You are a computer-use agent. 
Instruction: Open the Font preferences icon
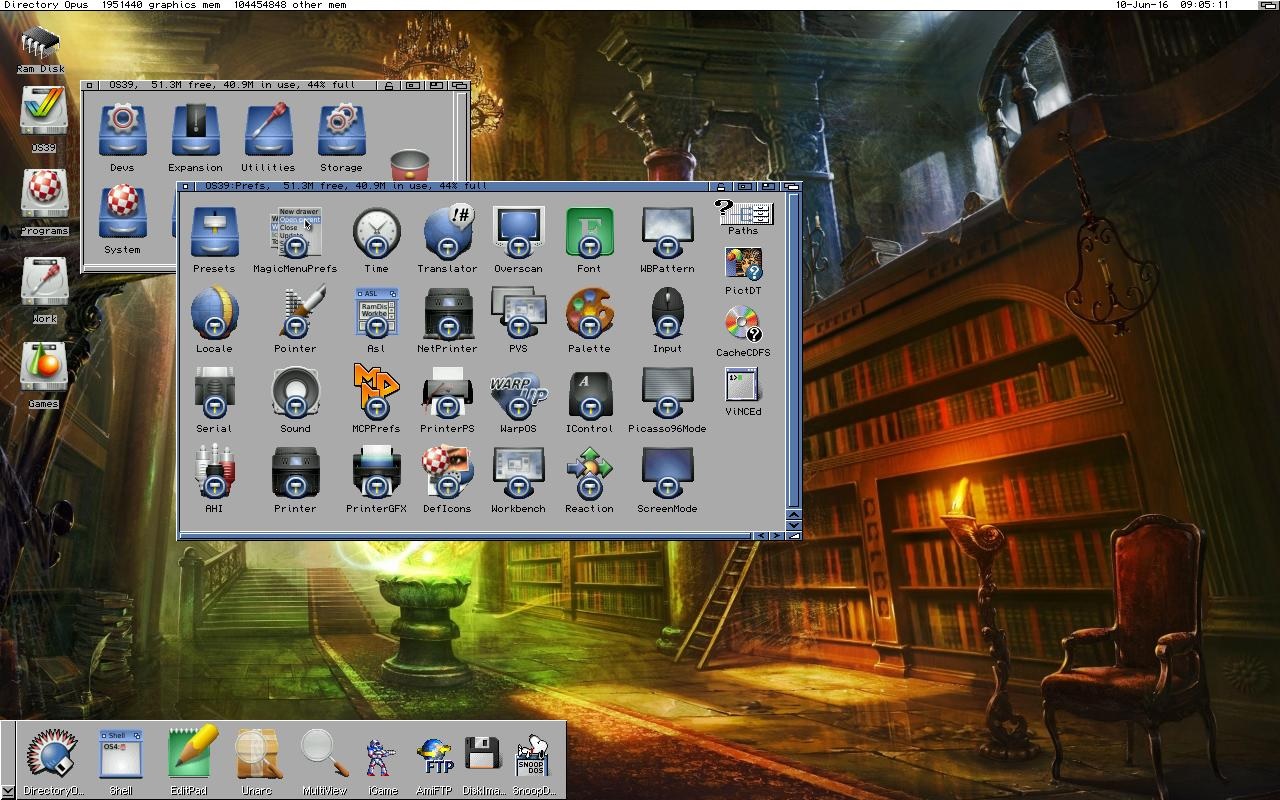click(589, 234)
